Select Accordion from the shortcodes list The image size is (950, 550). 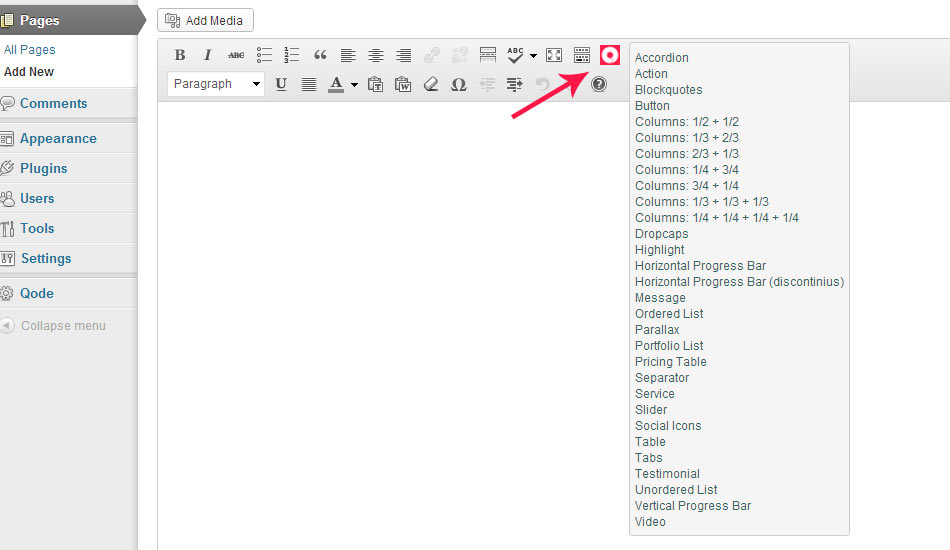[661, 58]
